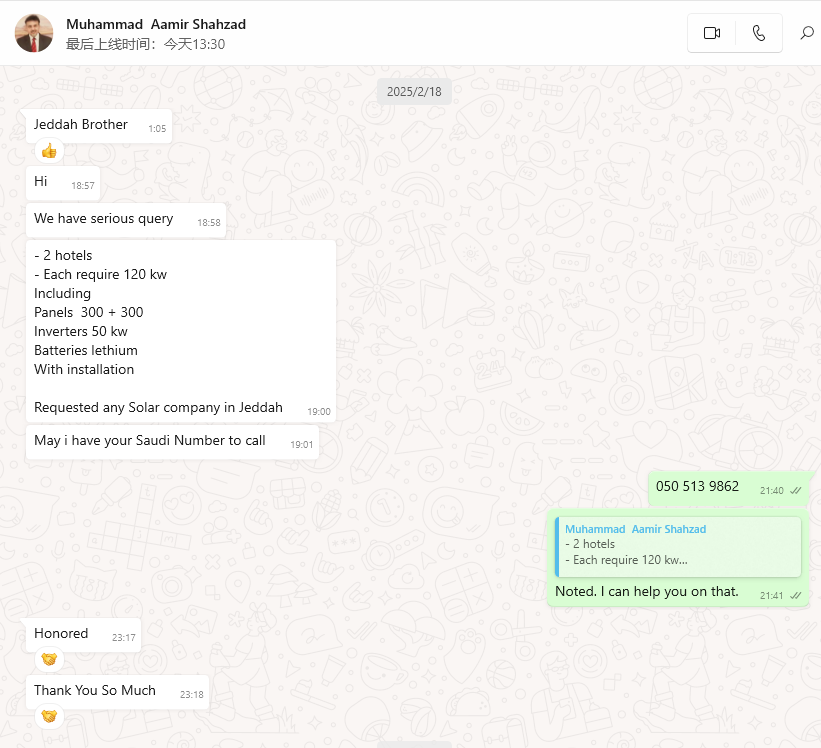Screen dimensions: 821x748
Task: Click the quoted reply preview '- 2 hotels'
Action: [678, 547]
